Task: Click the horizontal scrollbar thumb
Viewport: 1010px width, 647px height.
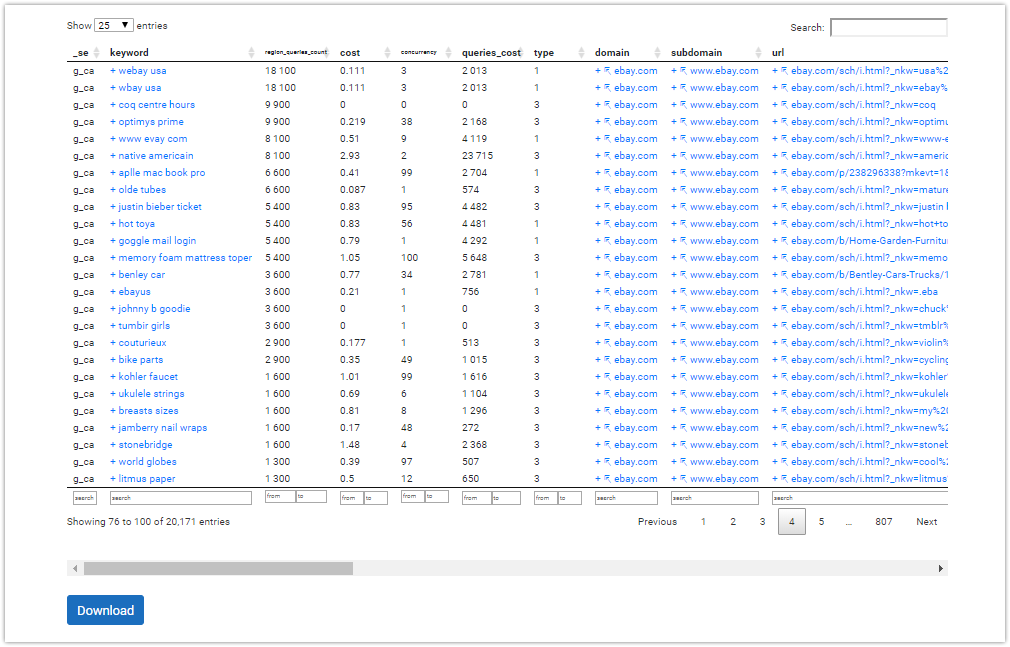Action: (218, 568)
